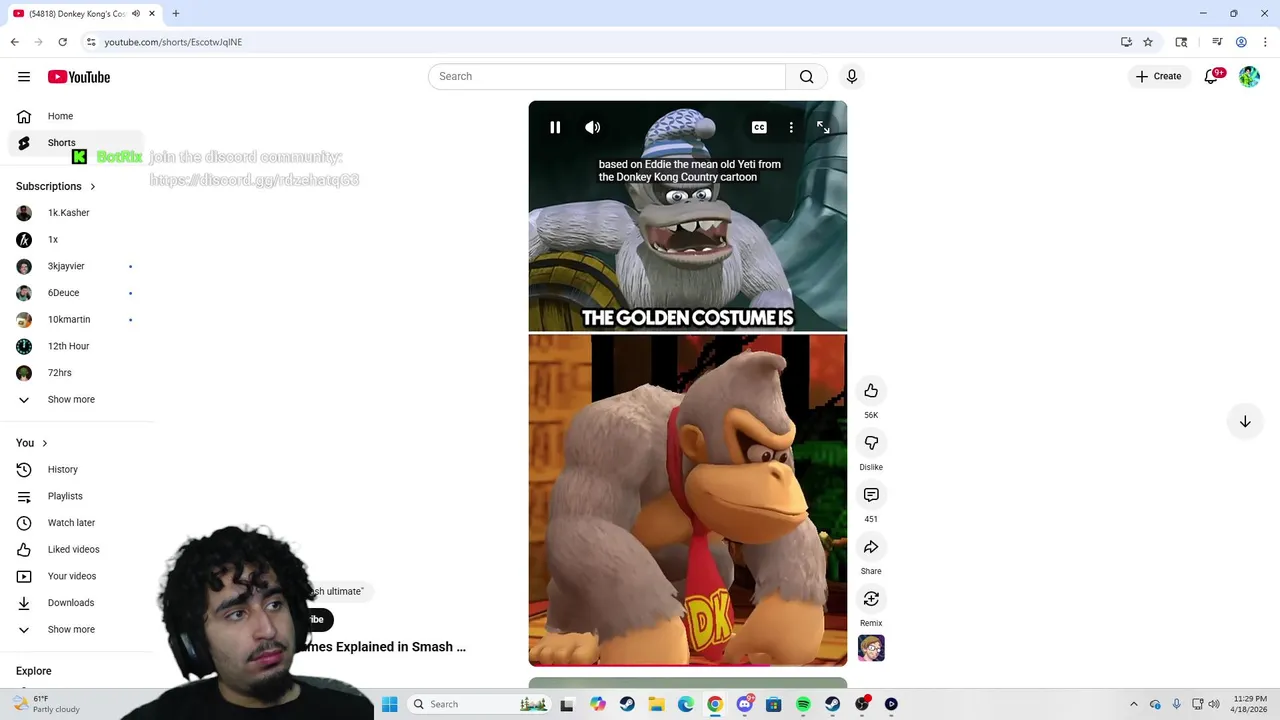Open Liked videos
The image size is (1280, 720).
(75, 550)
